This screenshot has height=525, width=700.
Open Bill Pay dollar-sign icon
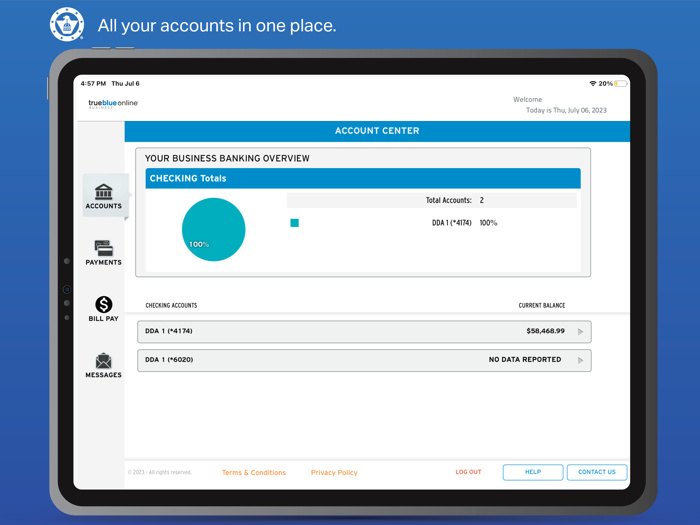[x=104, y=304]
